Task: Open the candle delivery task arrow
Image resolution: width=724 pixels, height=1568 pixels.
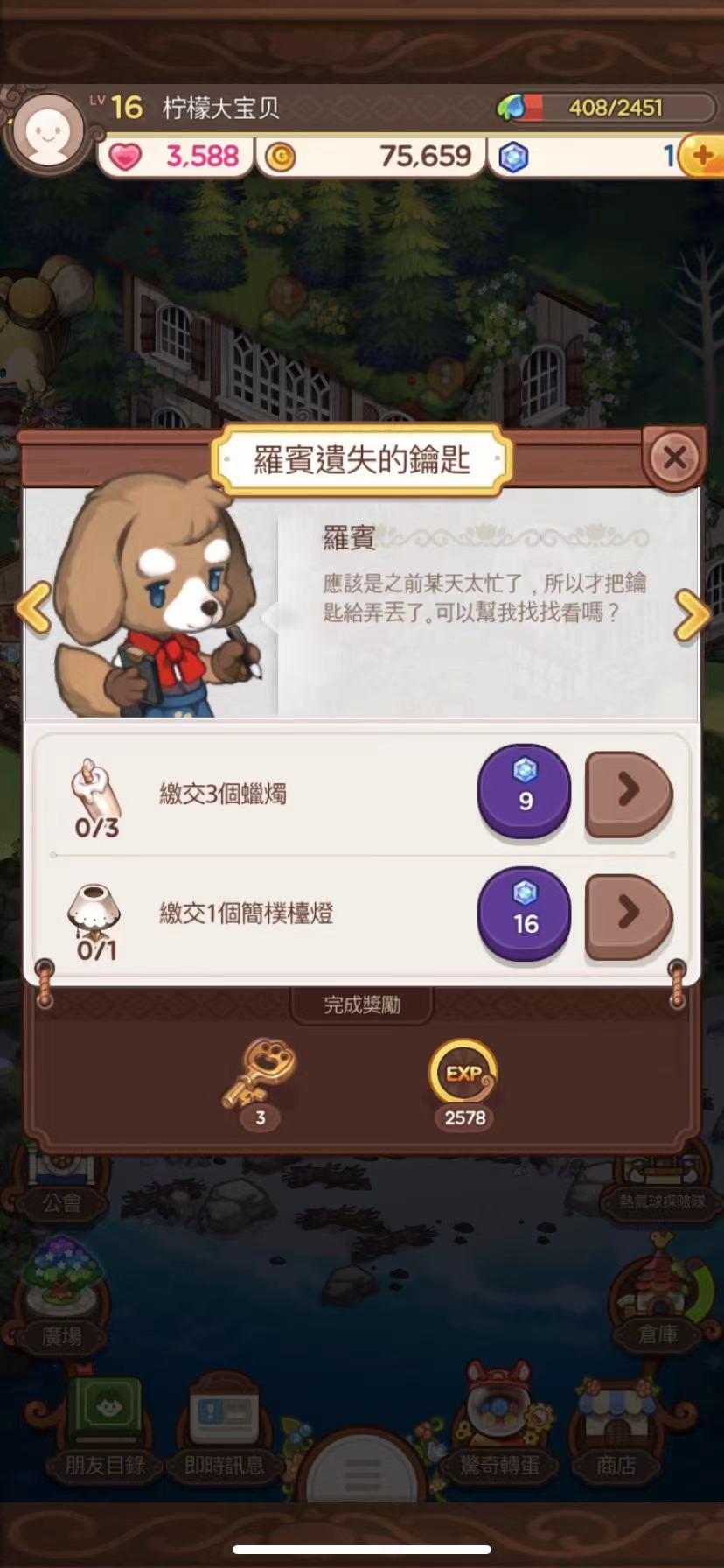Action: (629, 794)
